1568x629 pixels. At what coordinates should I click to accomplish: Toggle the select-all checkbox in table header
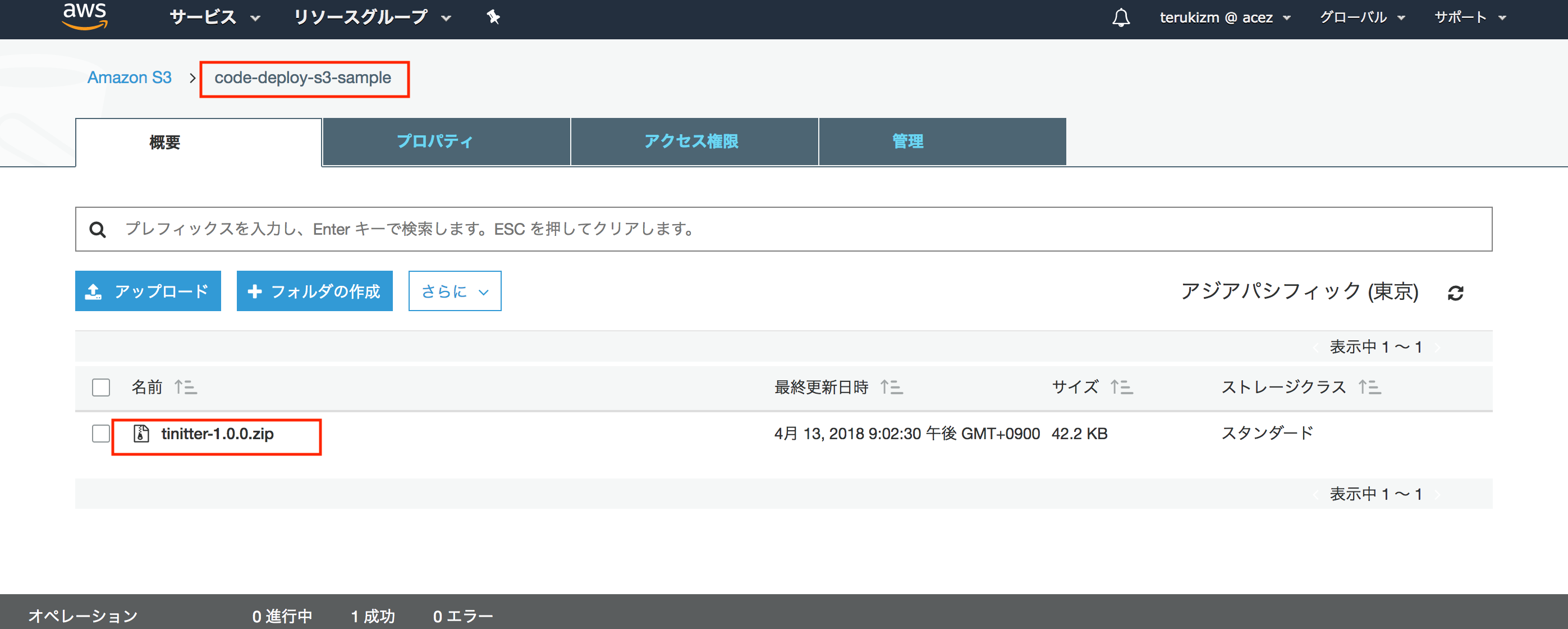(101, 388)
